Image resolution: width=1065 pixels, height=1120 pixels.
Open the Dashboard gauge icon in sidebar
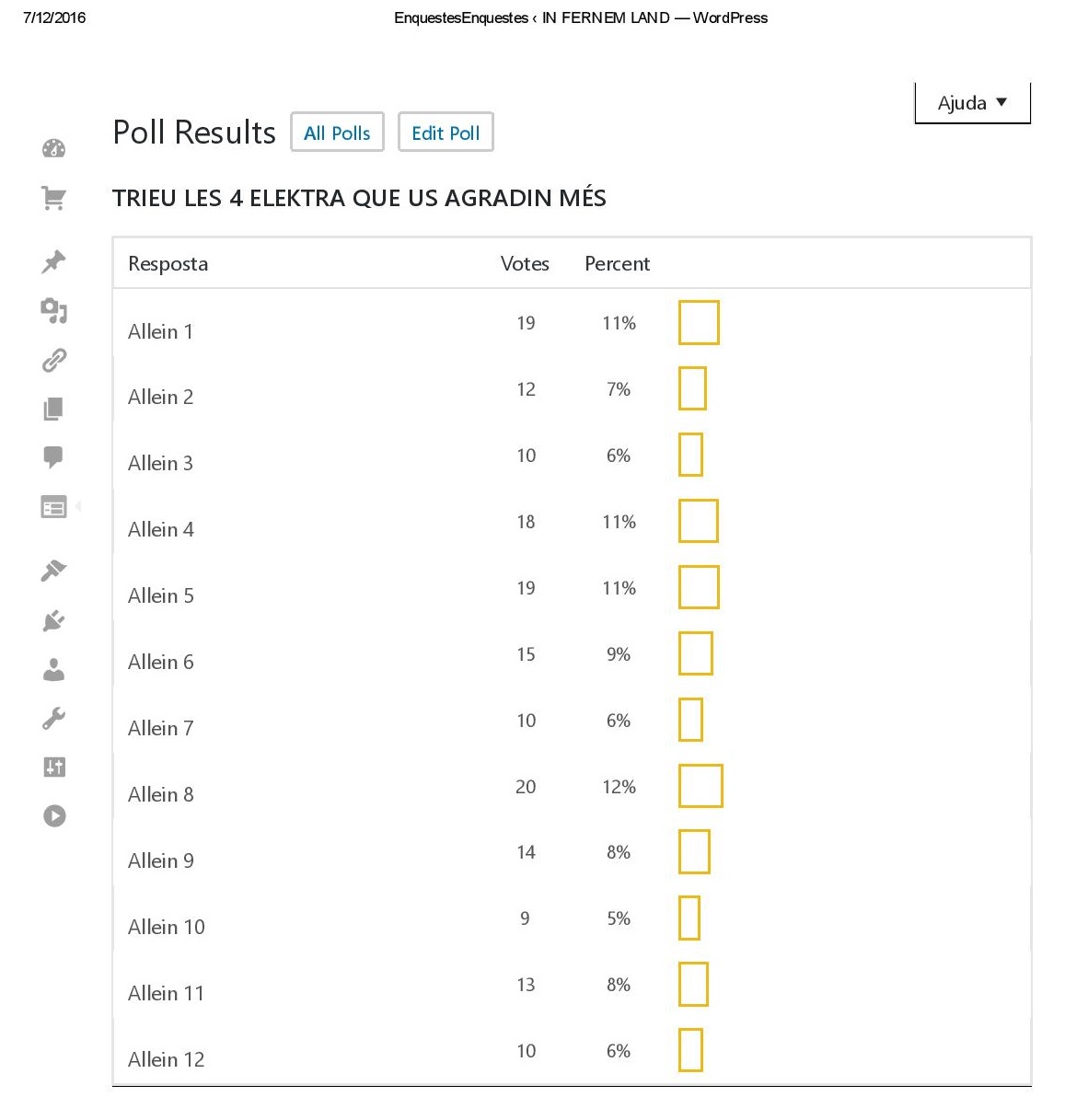click(x=54, y=149)
